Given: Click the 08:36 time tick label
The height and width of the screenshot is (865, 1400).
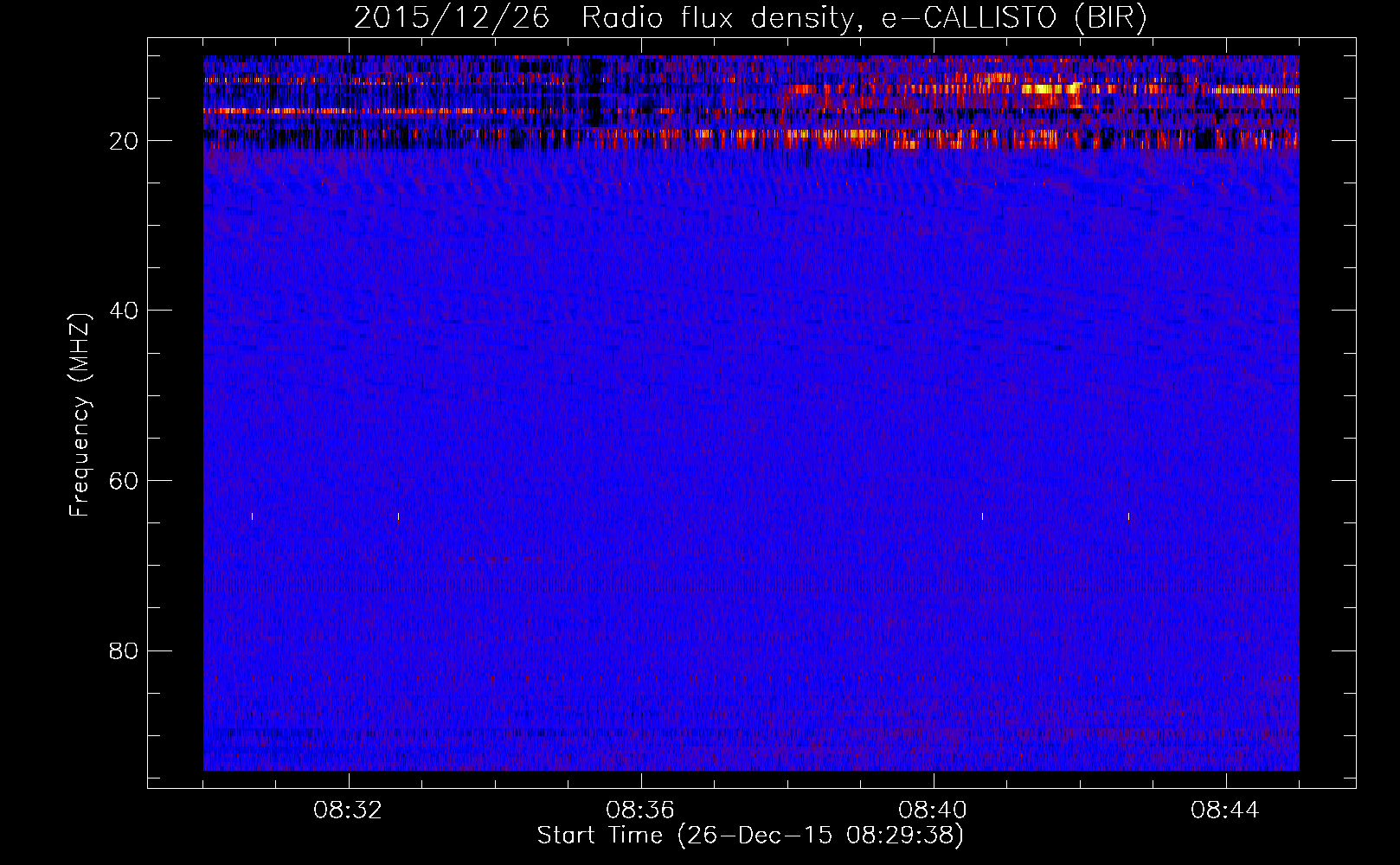Looking at the screenshot, I should click(x=640, y=811).
